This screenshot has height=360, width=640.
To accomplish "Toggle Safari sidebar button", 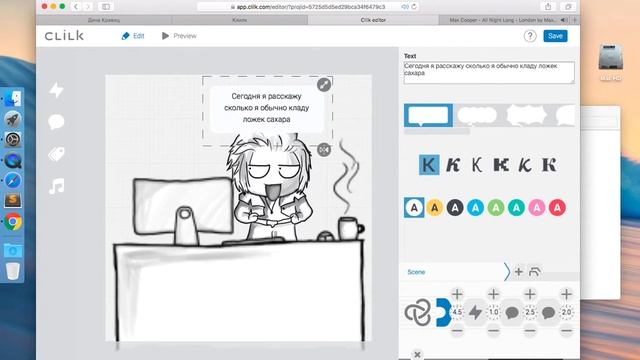I will coord(106,7).
